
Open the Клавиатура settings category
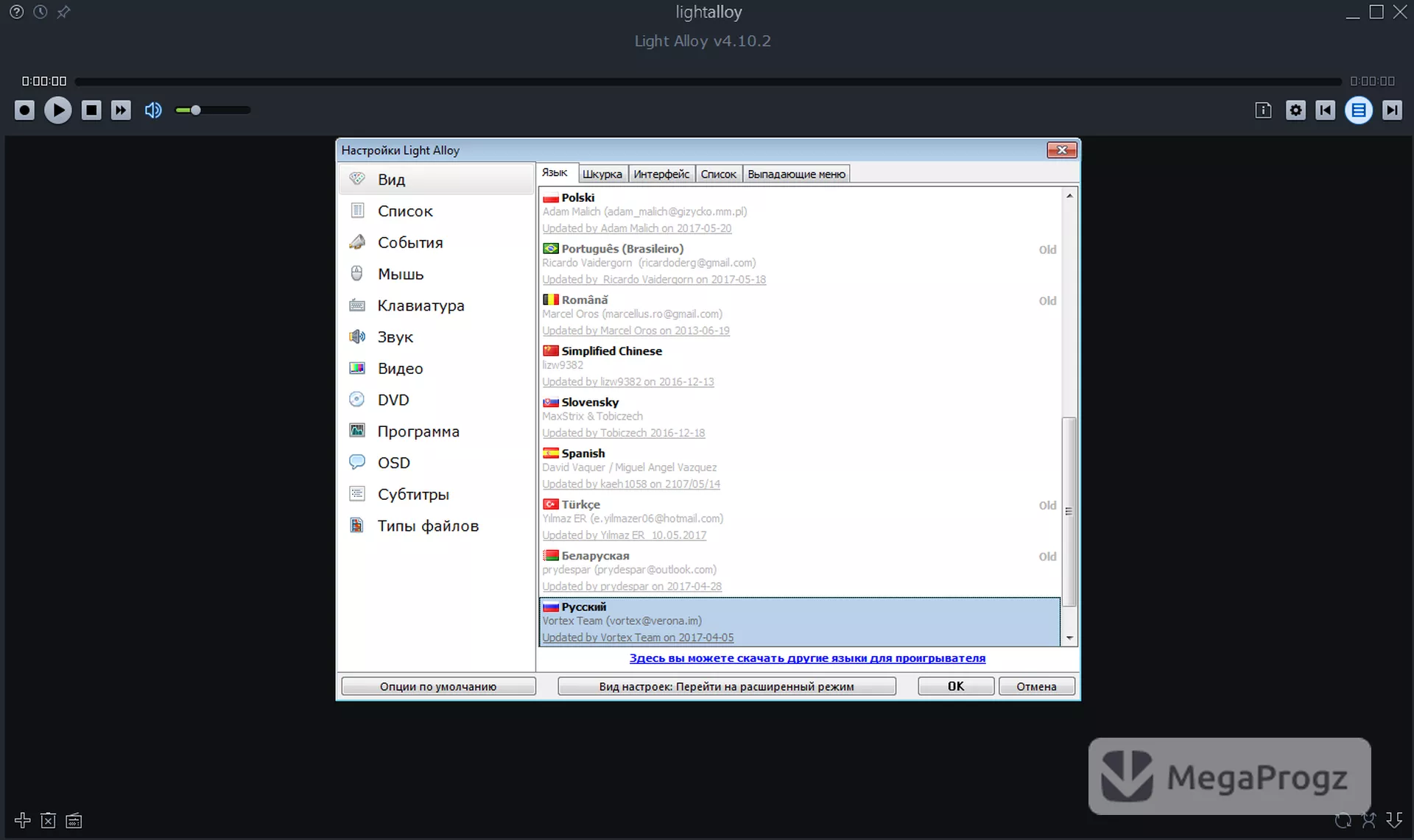(437, 306)
